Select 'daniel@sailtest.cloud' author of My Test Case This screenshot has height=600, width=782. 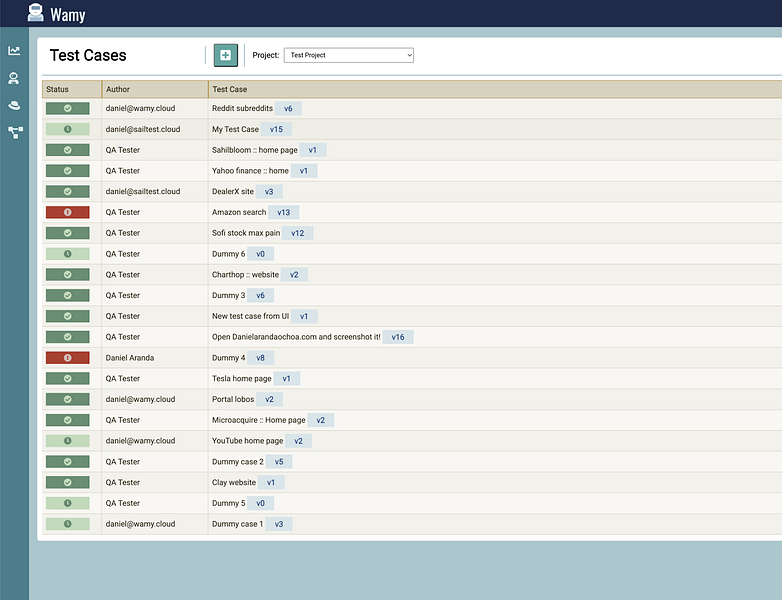click(x=143, y=129)
